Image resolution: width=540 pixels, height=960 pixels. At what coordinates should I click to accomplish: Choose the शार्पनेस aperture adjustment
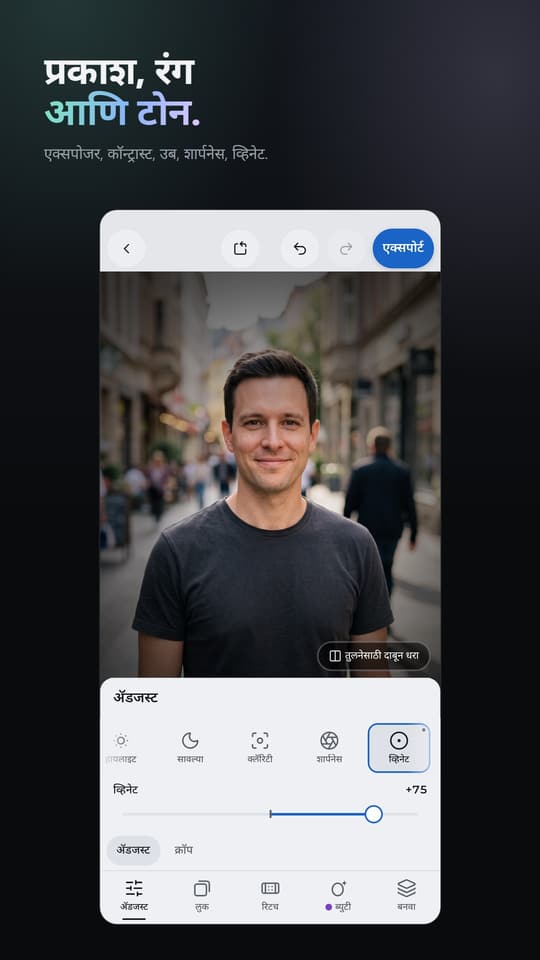(x=329, y=748)
